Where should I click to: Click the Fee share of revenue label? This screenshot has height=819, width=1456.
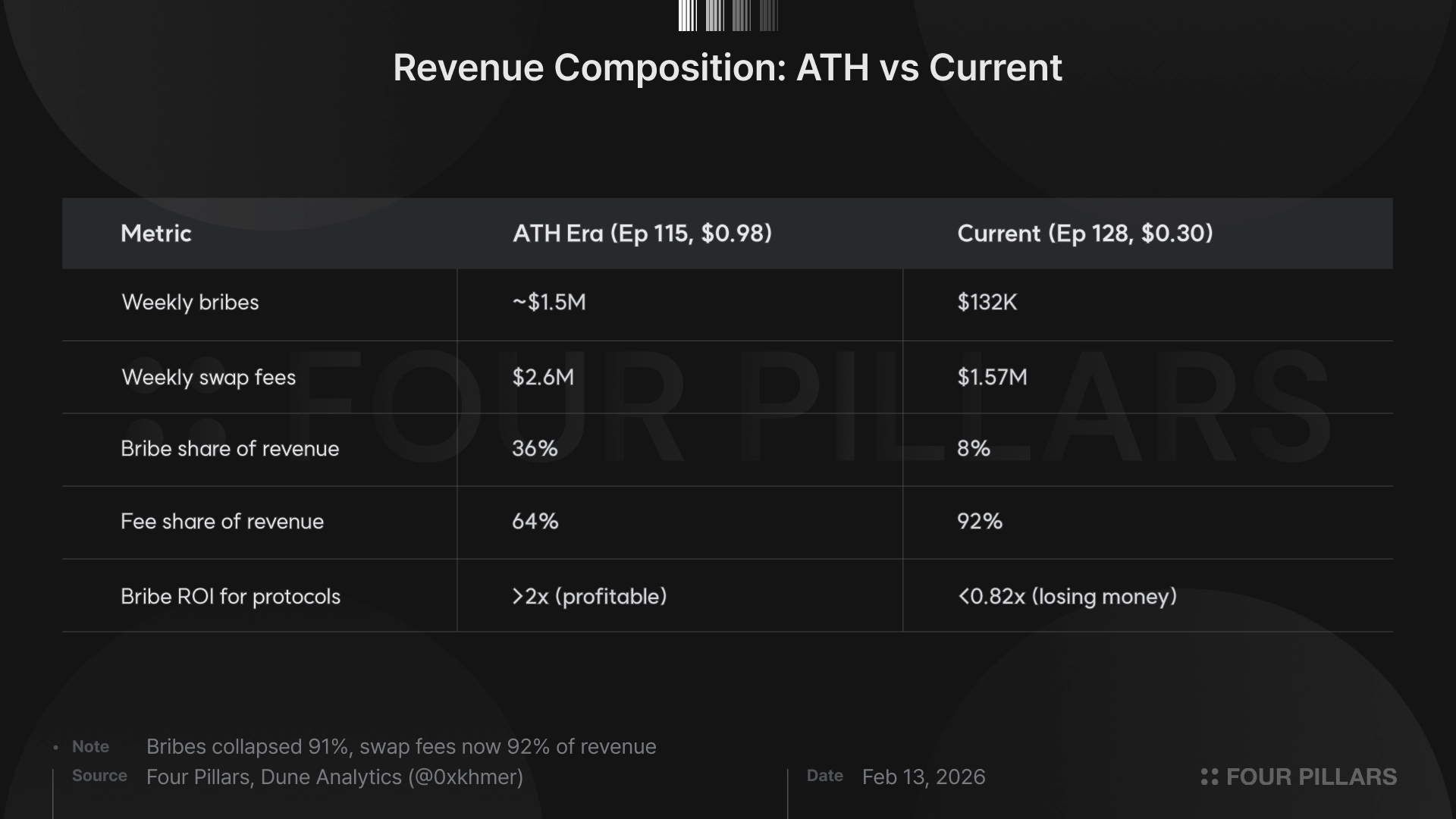pyautogui.click(x=222, y=522)
